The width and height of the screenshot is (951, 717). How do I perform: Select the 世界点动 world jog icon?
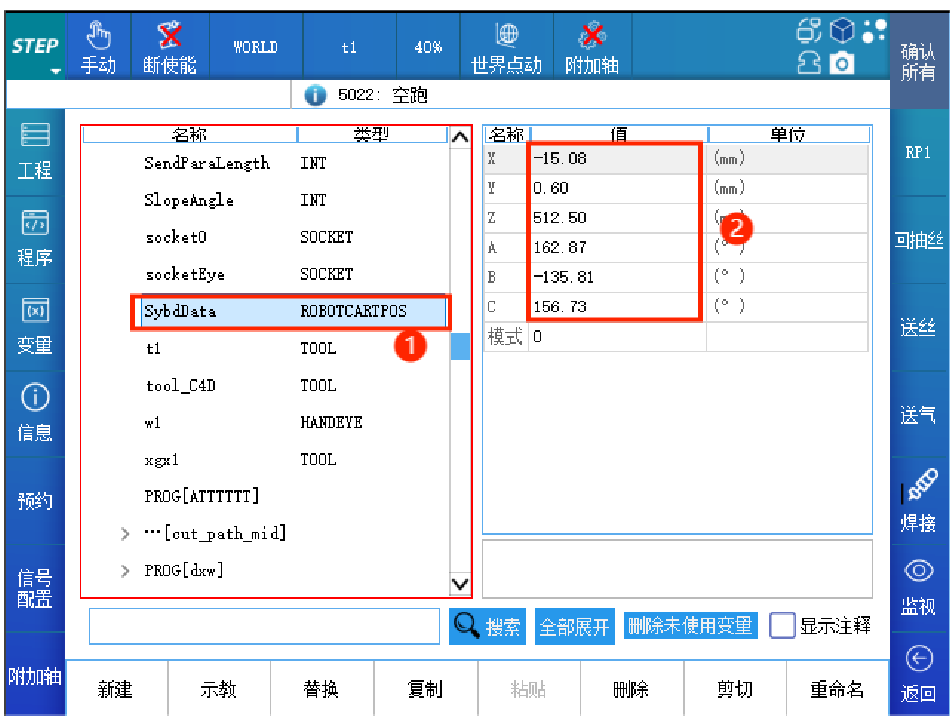pos(506,36)
